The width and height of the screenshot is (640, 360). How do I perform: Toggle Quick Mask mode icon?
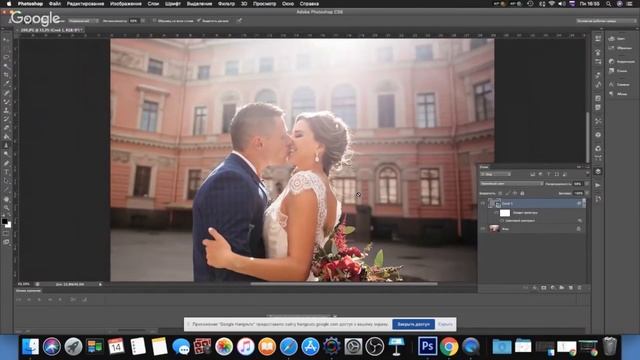pyautogui.click(x=6, y=233)
